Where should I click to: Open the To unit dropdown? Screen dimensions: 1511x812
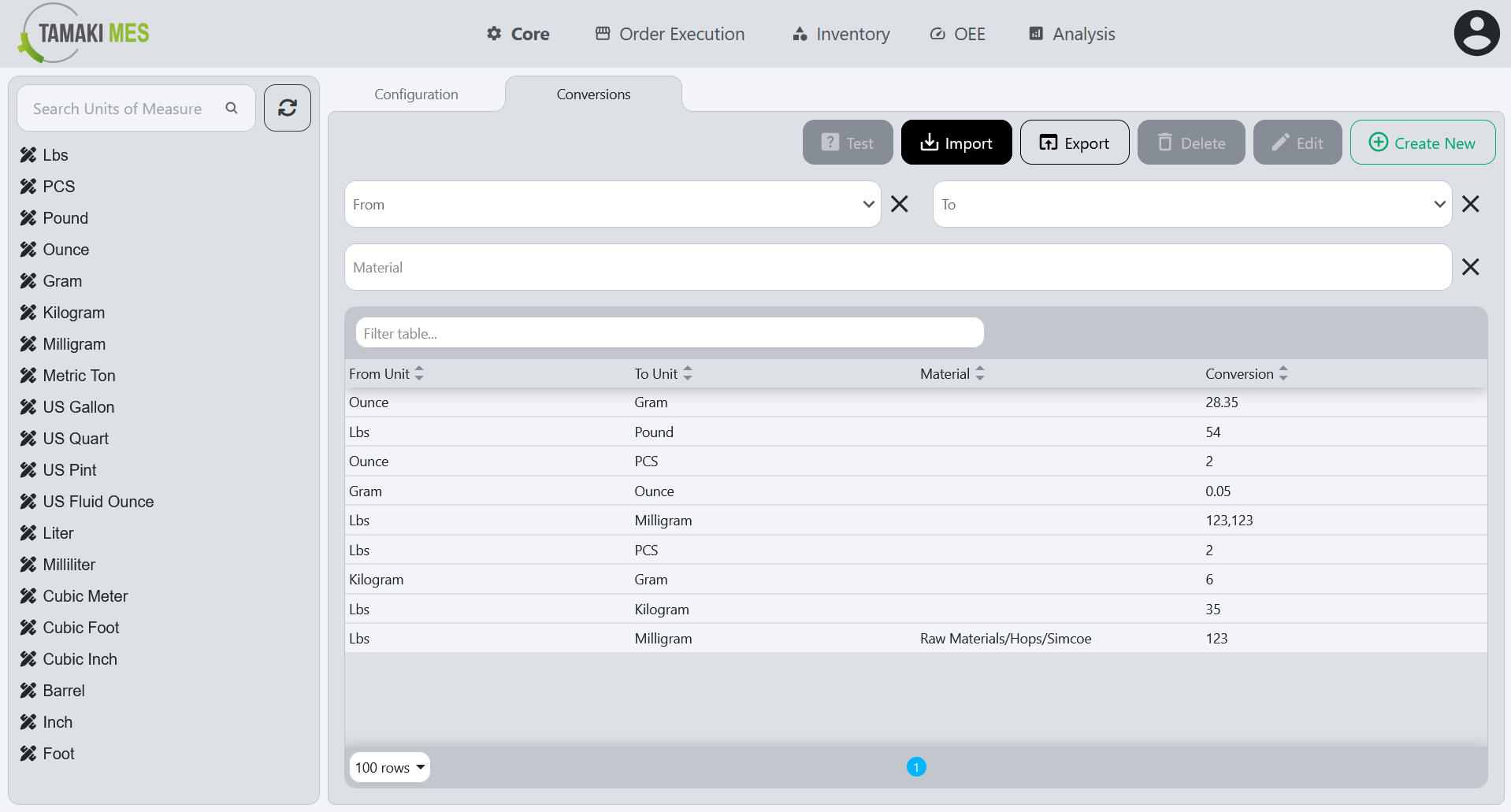click(1439, 204)
